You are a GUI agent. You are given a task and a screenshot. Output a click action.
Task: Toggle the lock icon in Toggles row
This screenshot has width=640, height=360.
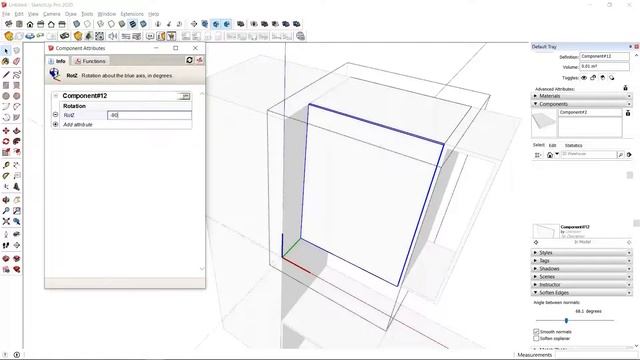(x=593, y=78)
